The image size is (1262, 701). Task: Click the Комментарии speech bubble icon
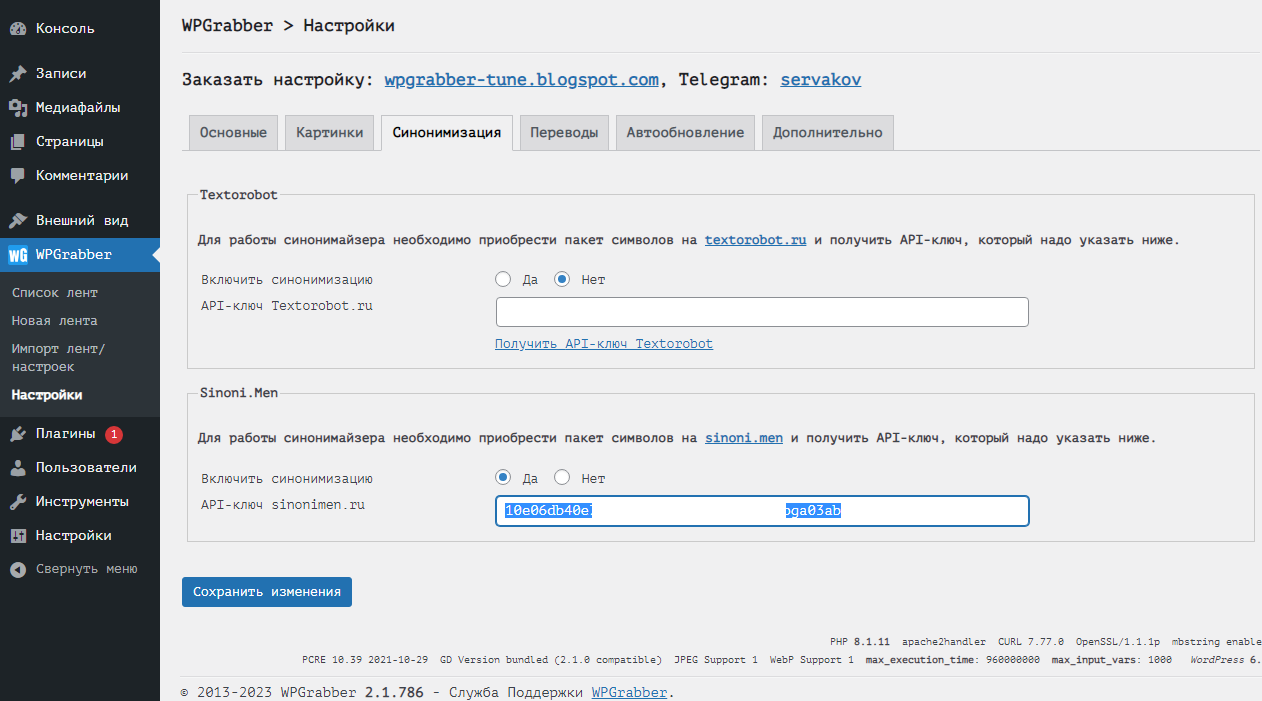coord(18,176)
